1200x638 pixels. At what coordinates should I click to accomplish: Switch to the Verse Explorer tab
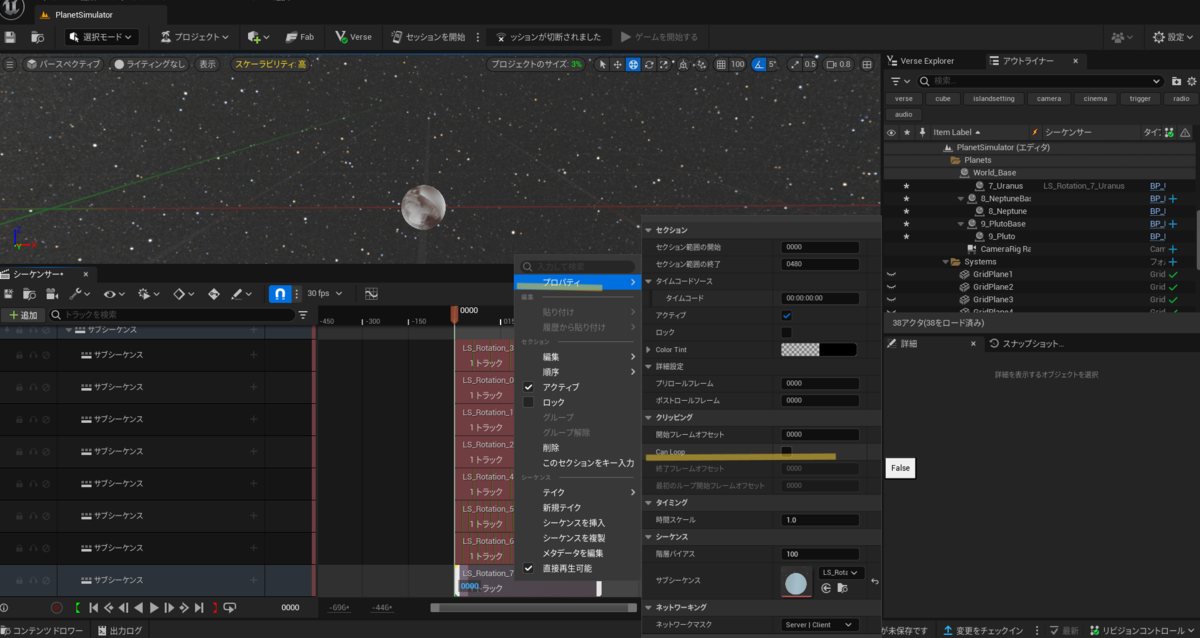point(927,61)
